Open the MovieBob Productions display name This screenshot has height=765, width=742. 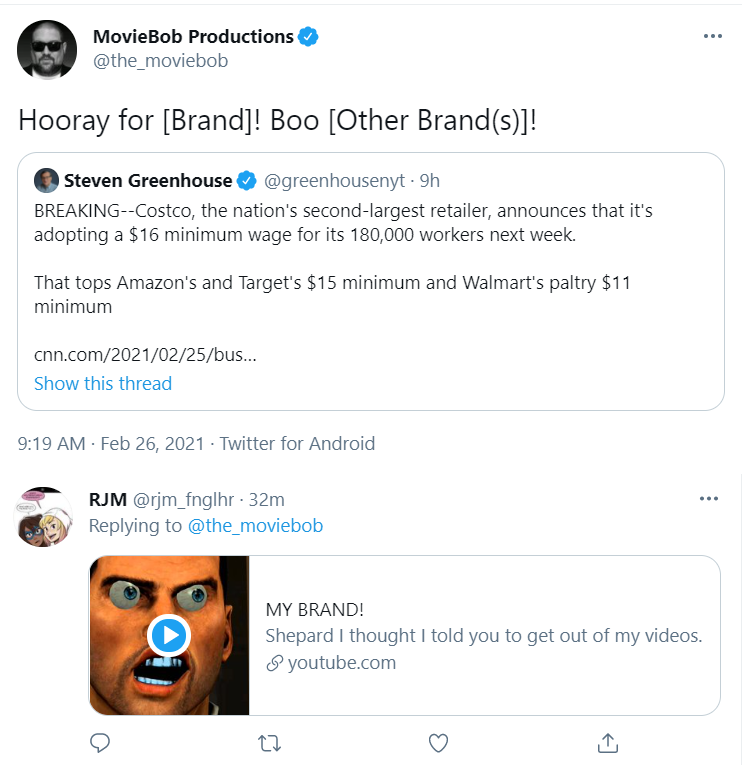click(193, 37)
